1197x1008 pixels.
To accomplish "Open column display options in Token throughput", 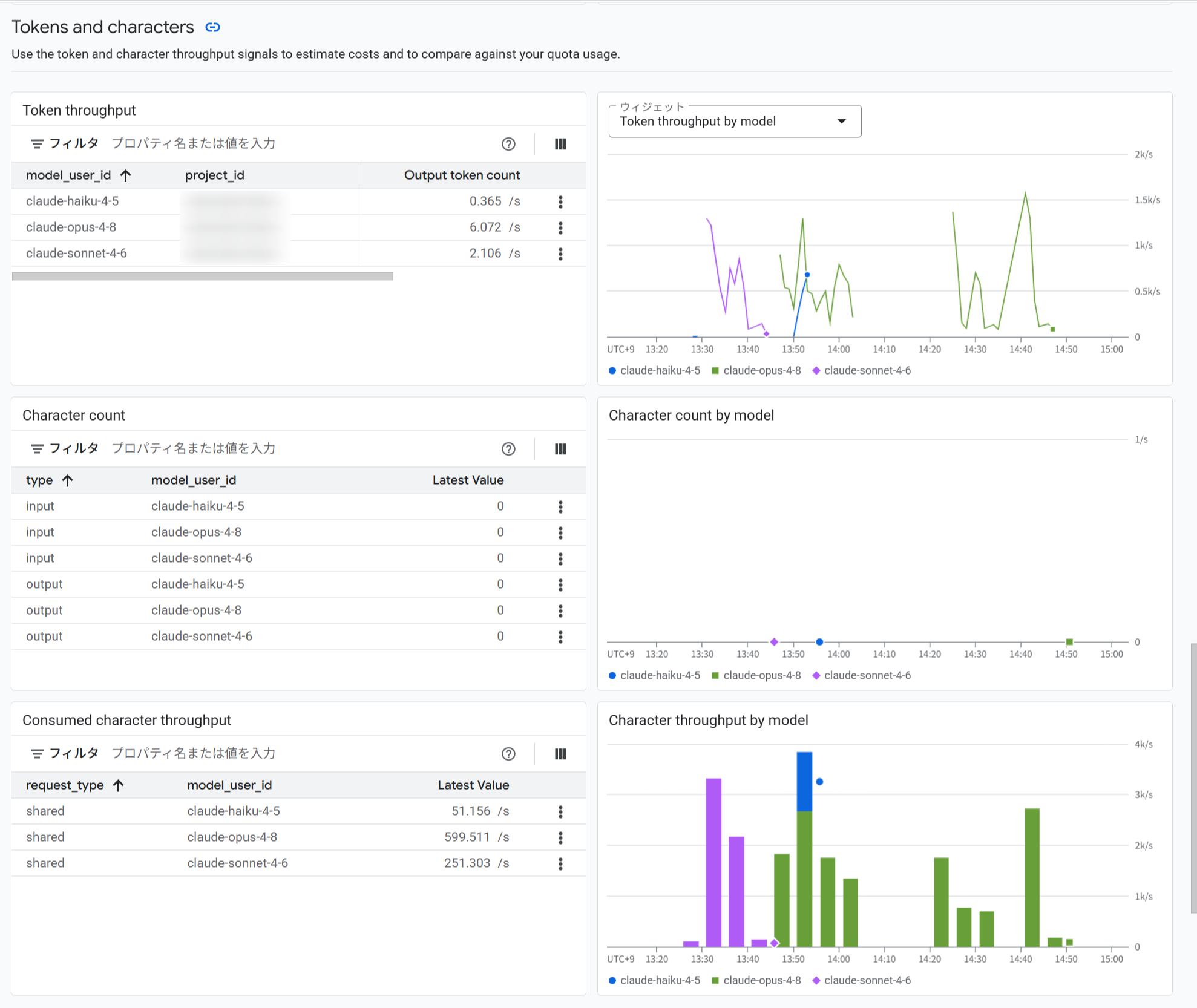I will click(560, 144).
